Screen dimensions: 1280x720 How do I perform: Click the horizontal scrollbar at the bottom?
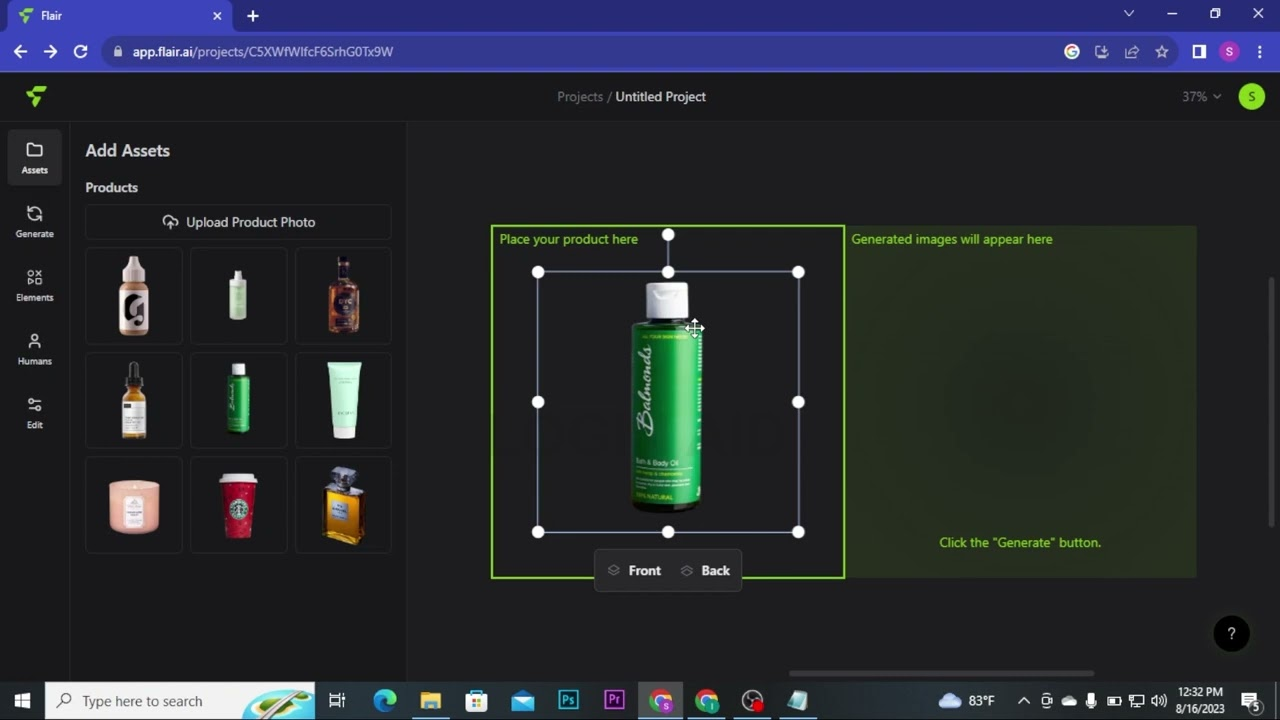pyautogui.click(x=940, y=673)
